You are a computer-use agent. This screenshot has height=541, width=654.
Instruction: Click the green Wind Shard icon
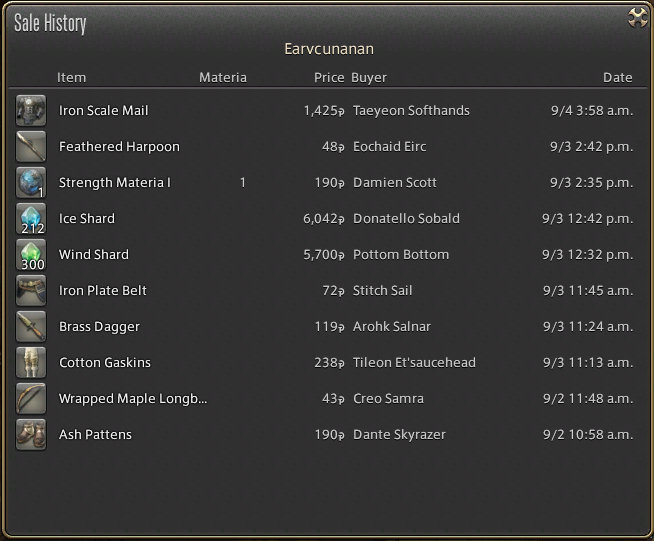[x=31, y=255]
